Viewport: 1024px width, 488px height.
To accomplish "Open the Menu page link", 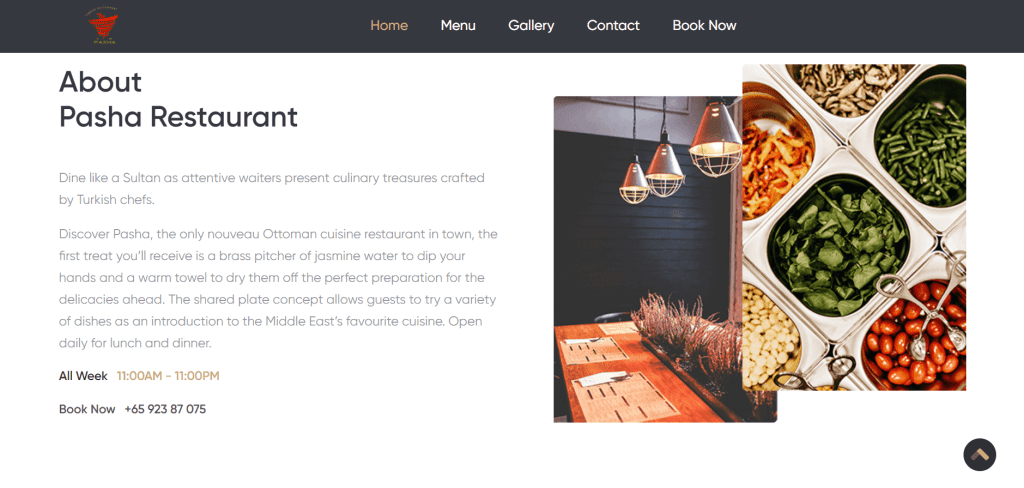I will click(458, 25).
